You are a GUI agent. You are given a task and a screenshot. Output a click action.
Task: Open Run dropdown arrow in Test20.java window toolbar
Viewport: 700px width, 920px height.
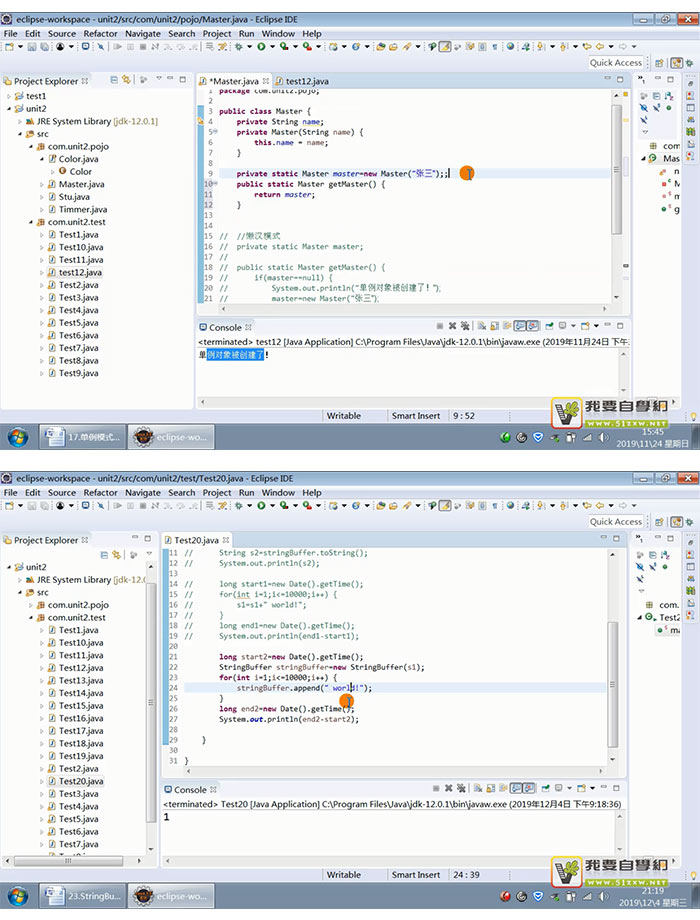[272, 505]
